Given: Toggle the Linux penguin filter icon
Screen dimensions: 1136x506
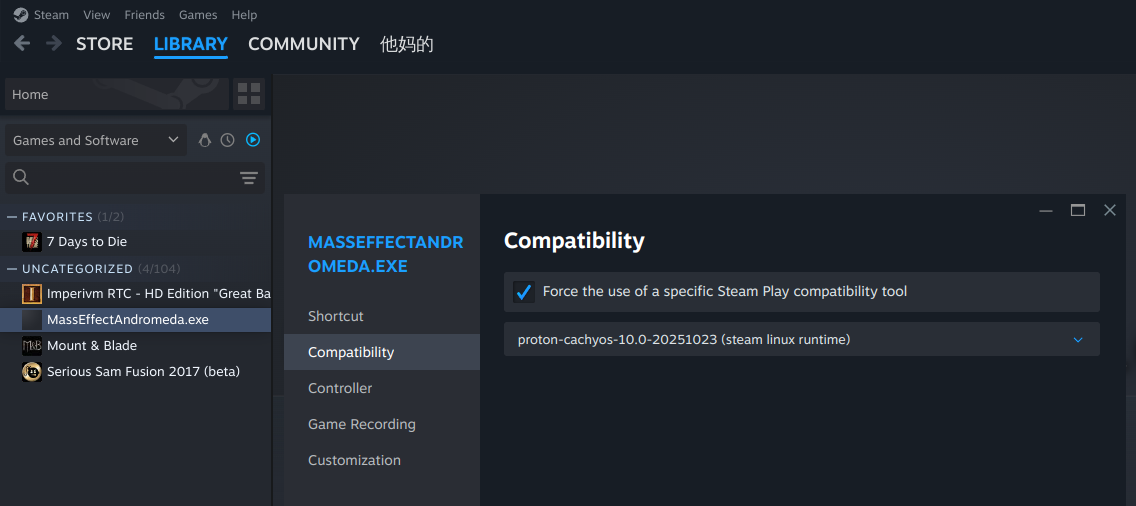Looking at the screenshot, I should click(205, 140).
